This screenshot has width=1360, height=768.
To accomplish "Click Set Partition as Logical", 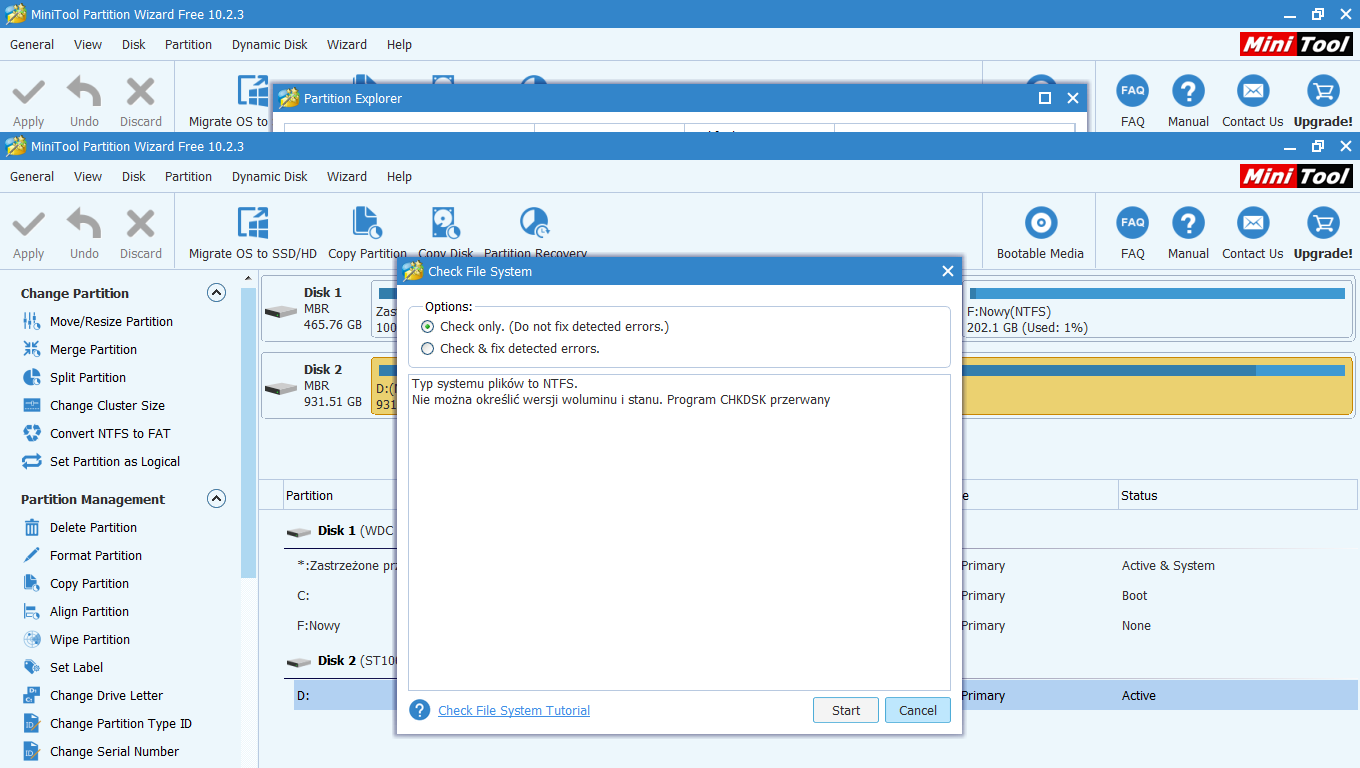I will click(115, 461).
